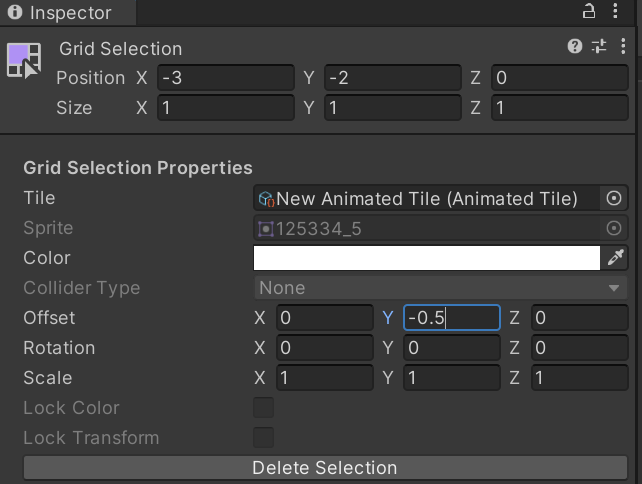Click the Rotation X input field
The image size is (642, 484).
(325, 348)
